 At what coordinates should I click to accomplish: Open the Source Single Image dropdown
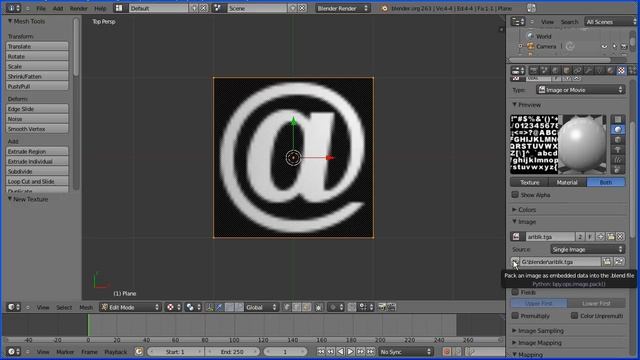tap(587, 249)
